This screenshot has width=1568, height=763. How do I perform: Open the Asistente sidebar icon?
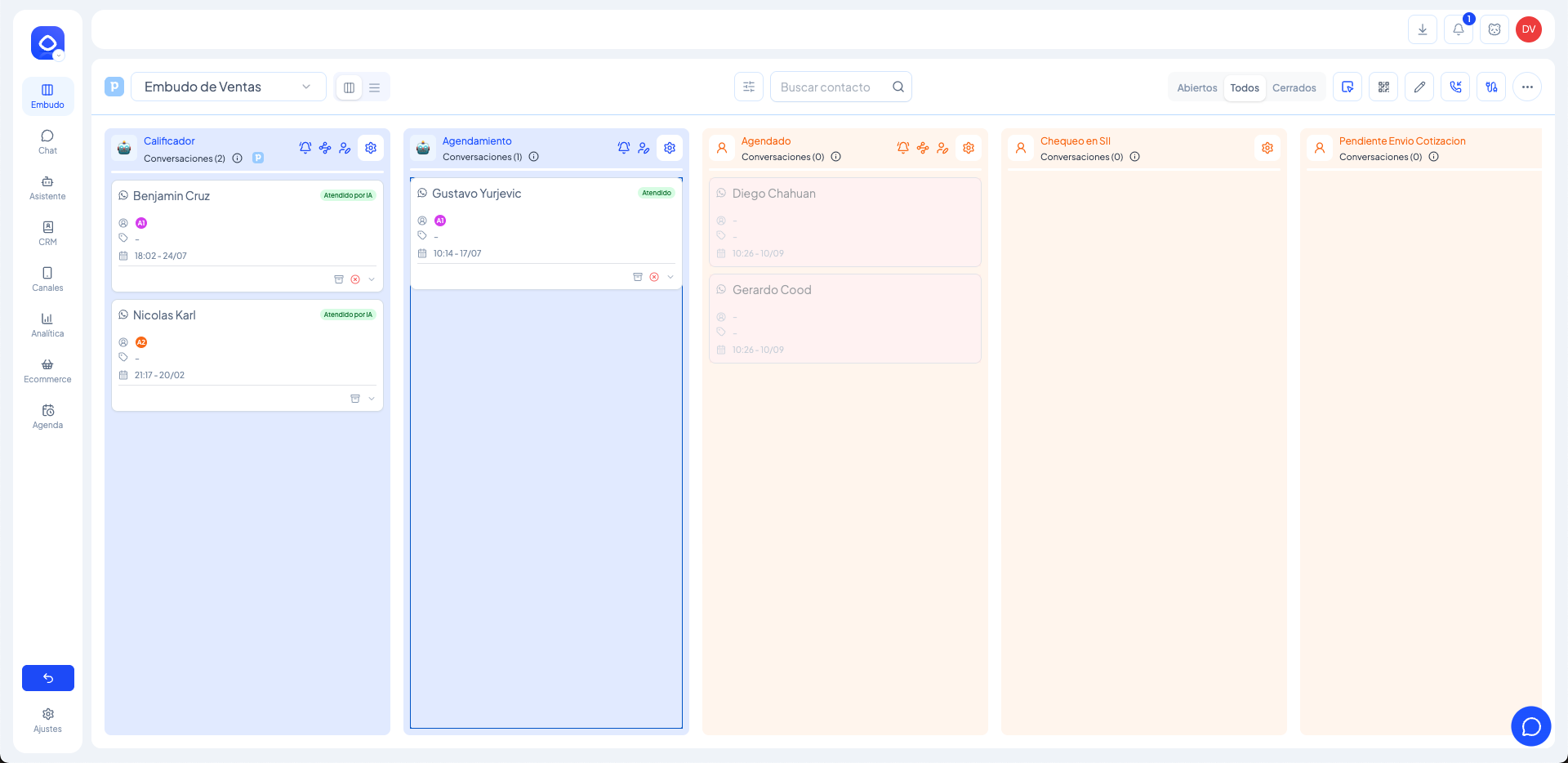[x=47, y=187]
